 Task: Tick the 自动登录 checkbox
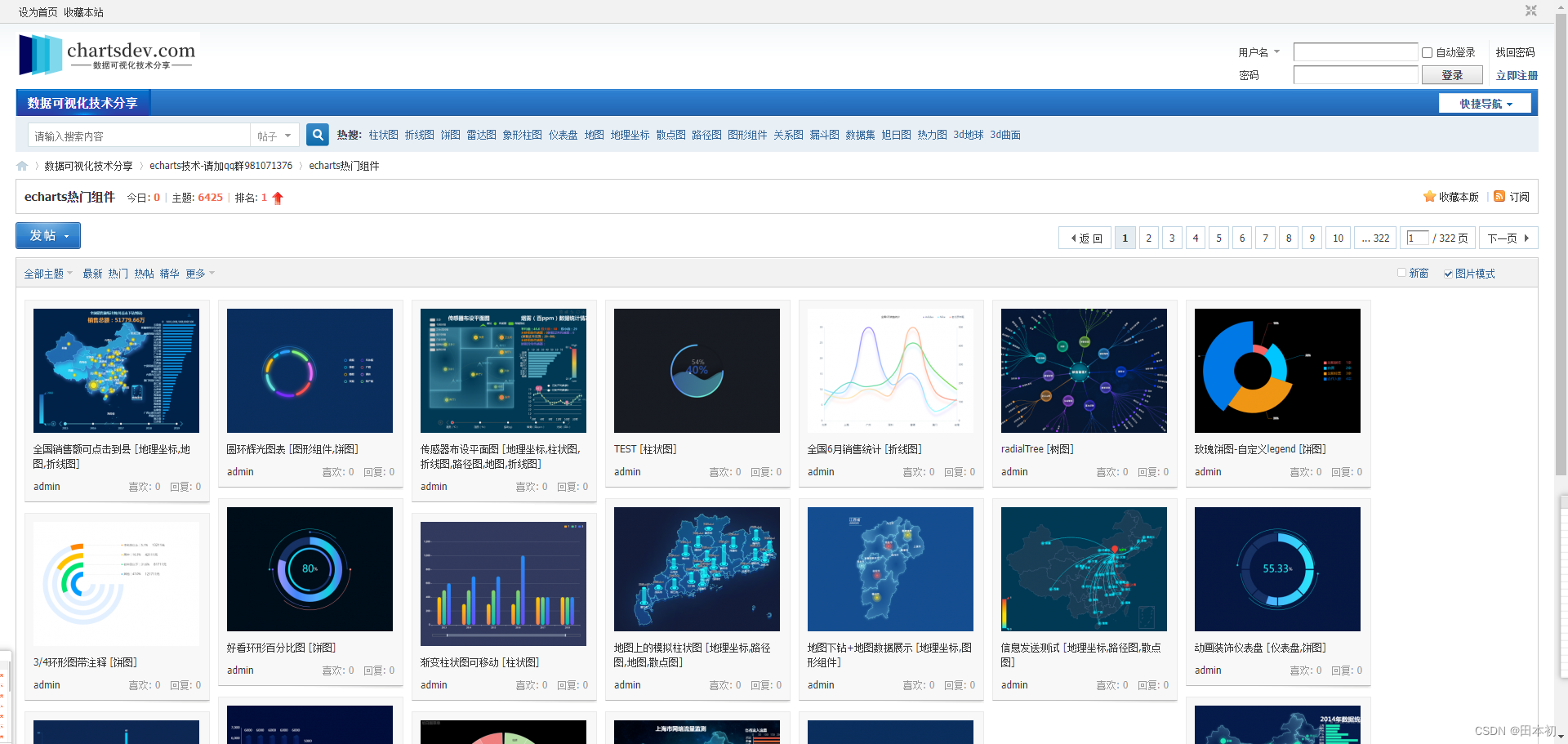(1428, 52)
